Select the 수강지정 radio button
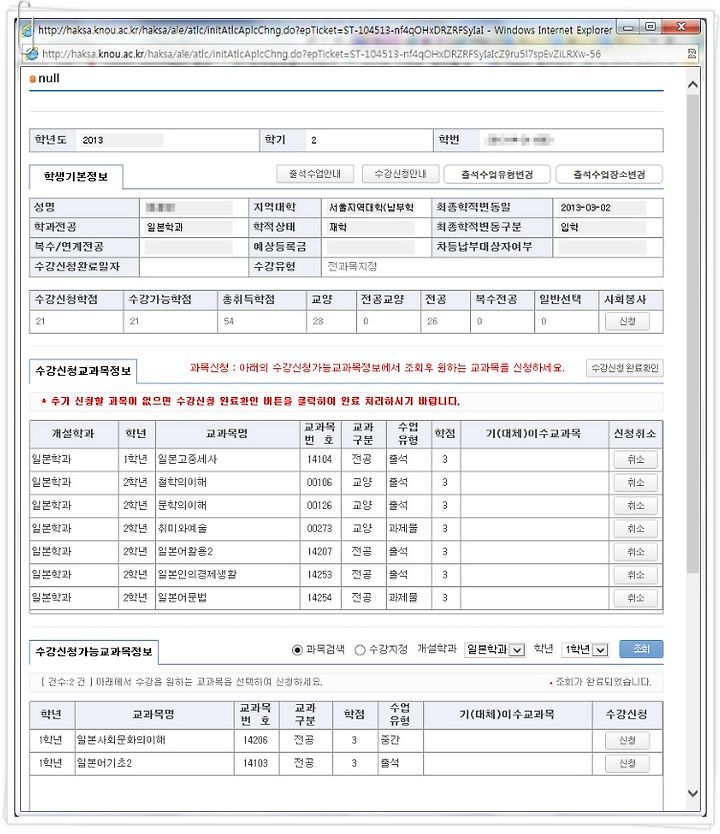The height and width of the screenshot is (834, 720). coord(360,650)
